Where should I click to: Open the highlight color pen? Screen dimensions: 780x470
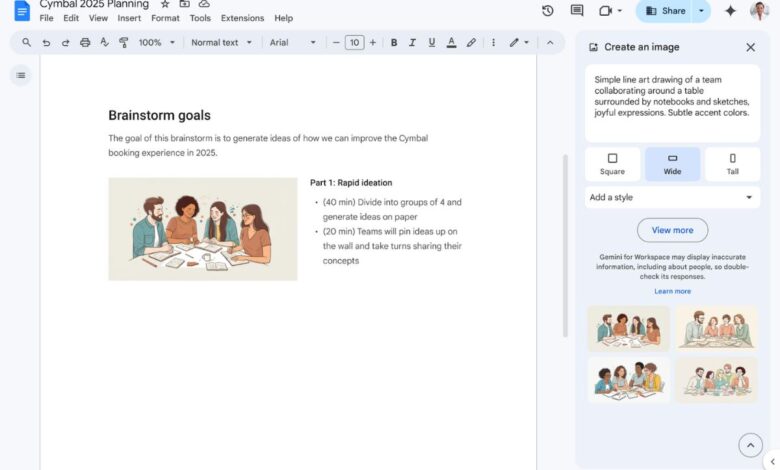[471, 43]
